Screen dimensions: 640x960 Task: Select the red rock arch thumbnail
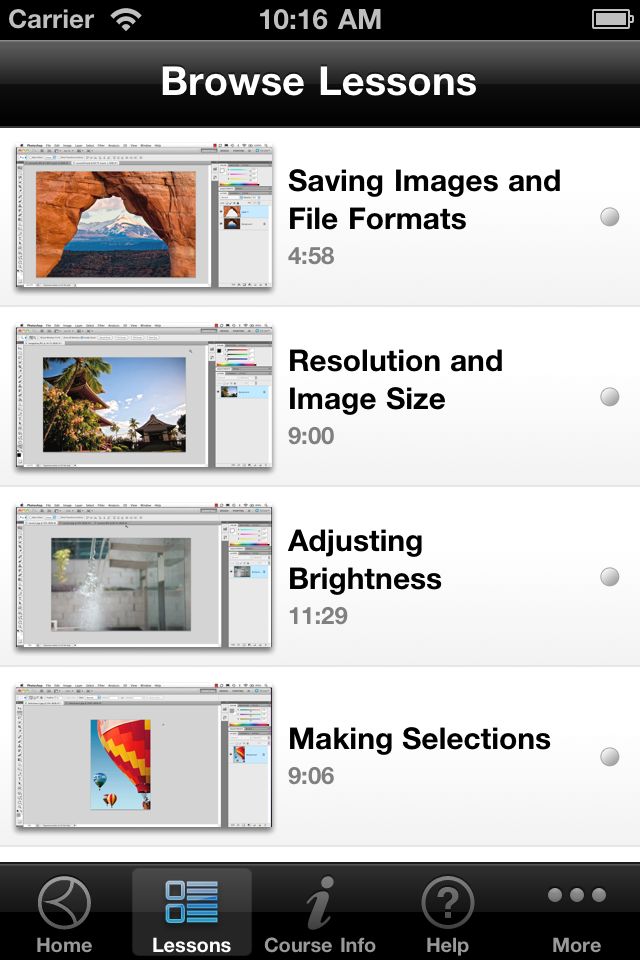pyautogui.click(x=144, y=216)
